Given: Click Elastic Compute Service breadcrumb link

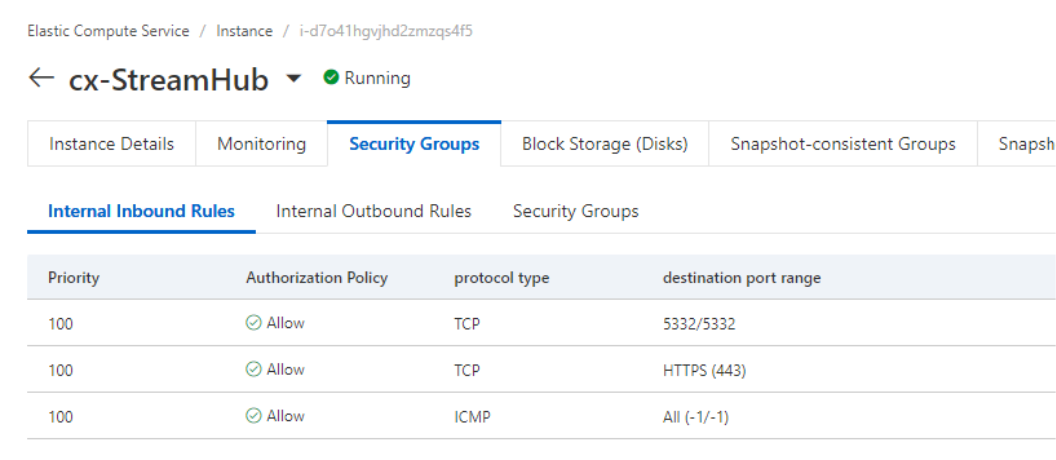Looking at the screenshot, I should (x=108, y=31).
